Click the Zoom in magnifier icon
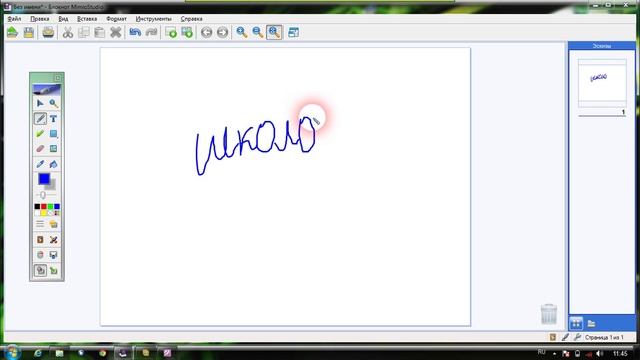The image size is (640, 360). [x=242, y=32]
